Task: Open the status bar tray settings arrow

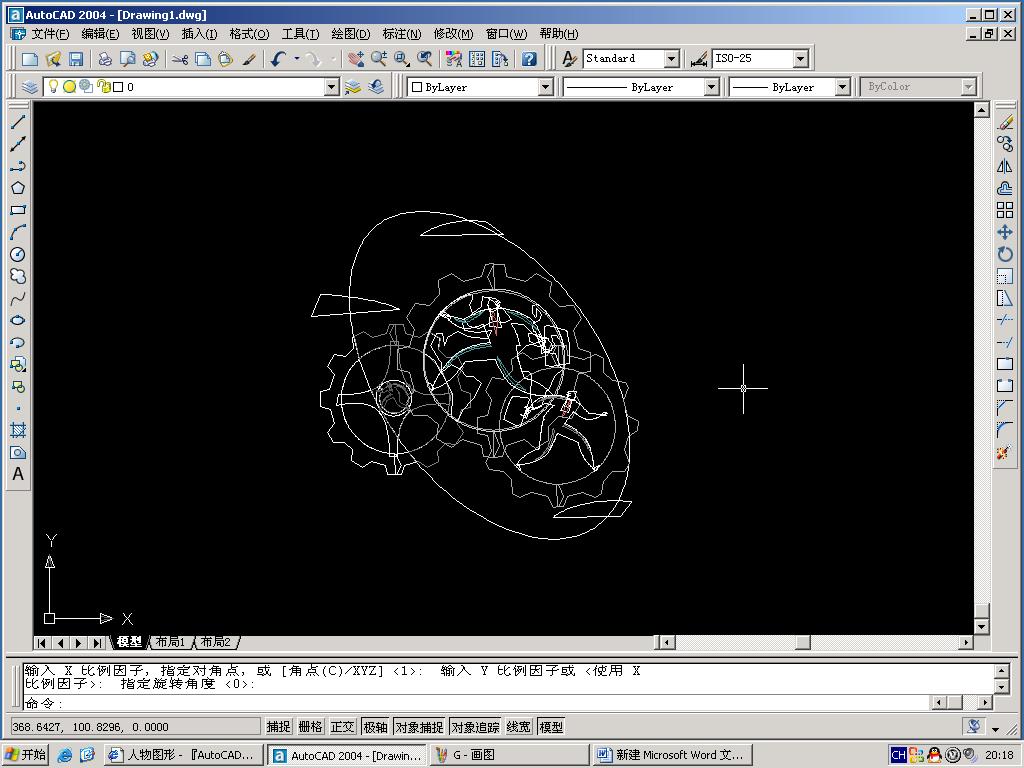Action: point(995,729)
